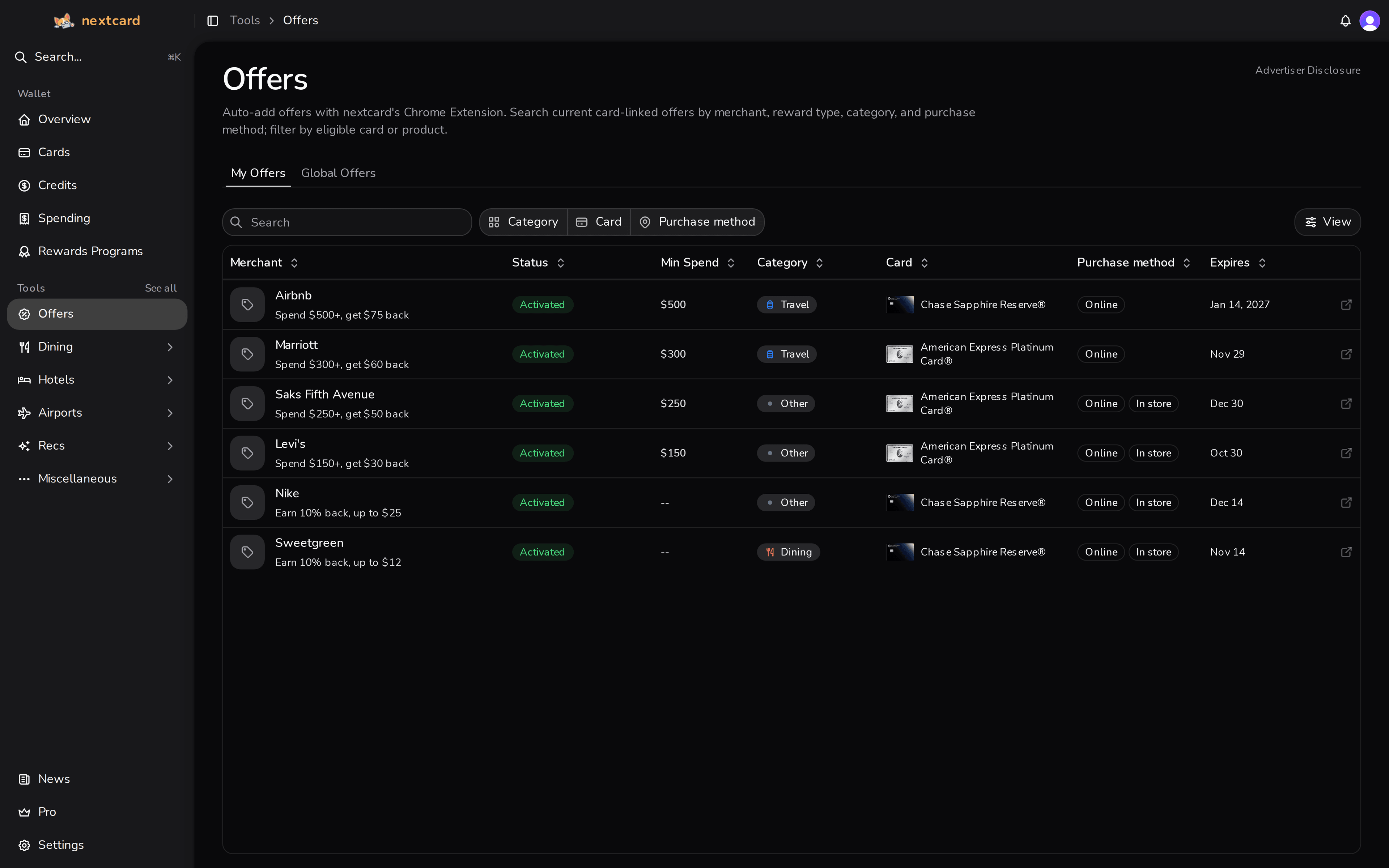This screenshot has height=868, width=1389.
Task: Click the nextcard fox logo
Action: click(x=64, y=21)
